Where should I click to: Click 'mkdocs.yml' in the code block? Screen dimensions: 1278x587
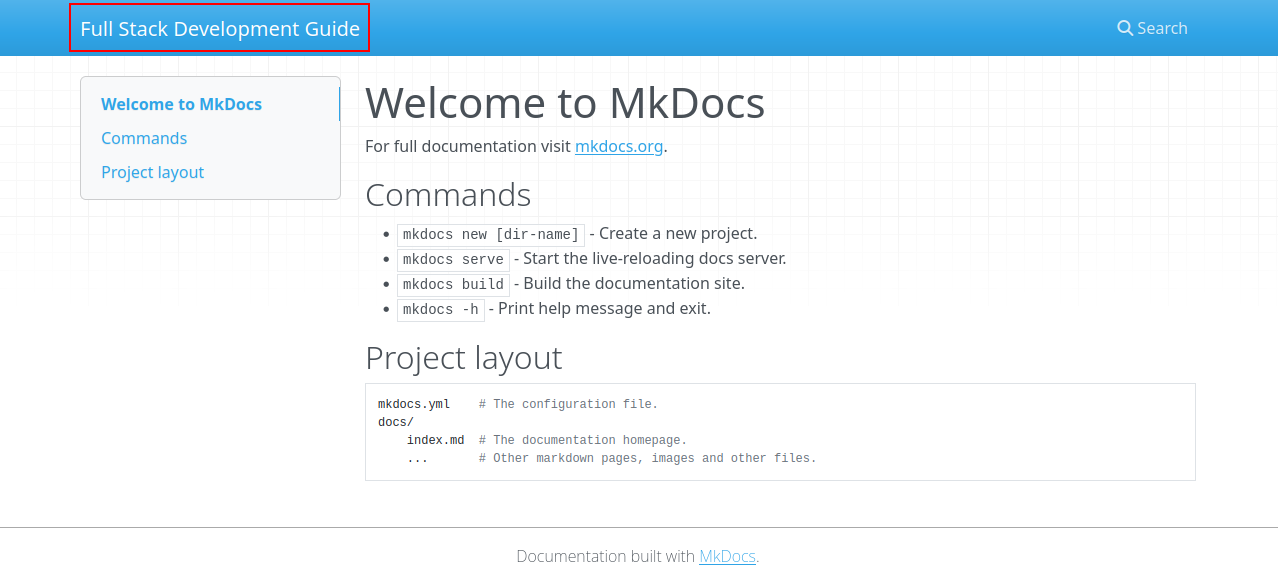coord(414,404)
